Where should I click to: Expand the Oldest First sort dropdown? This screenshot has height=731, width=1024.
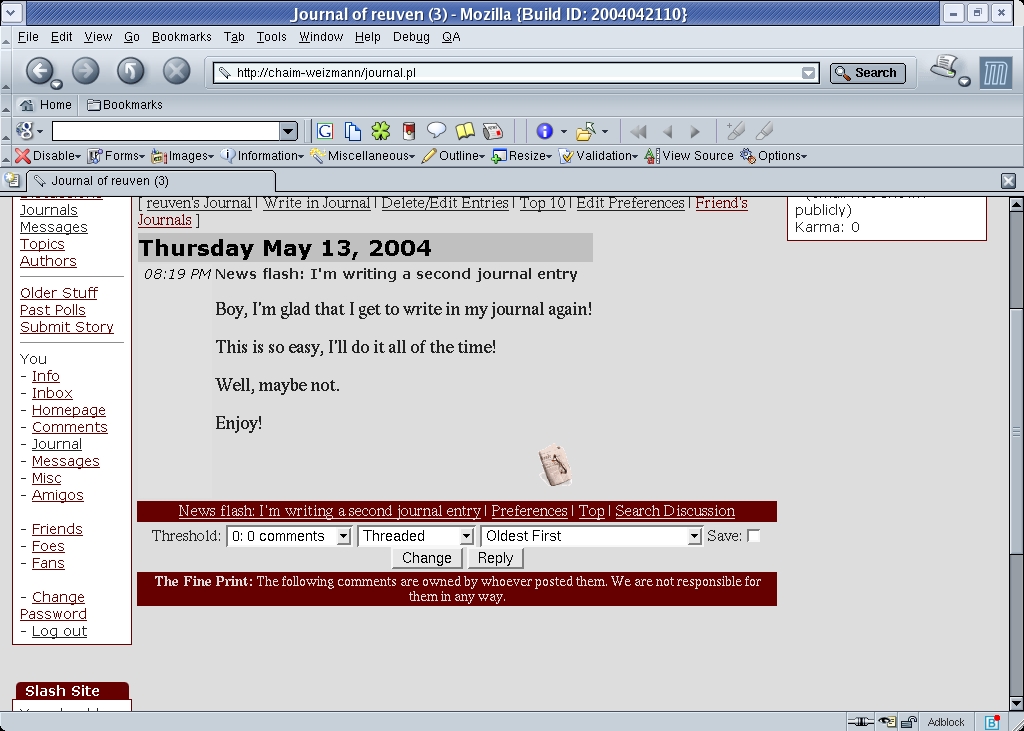coord(592,536)
